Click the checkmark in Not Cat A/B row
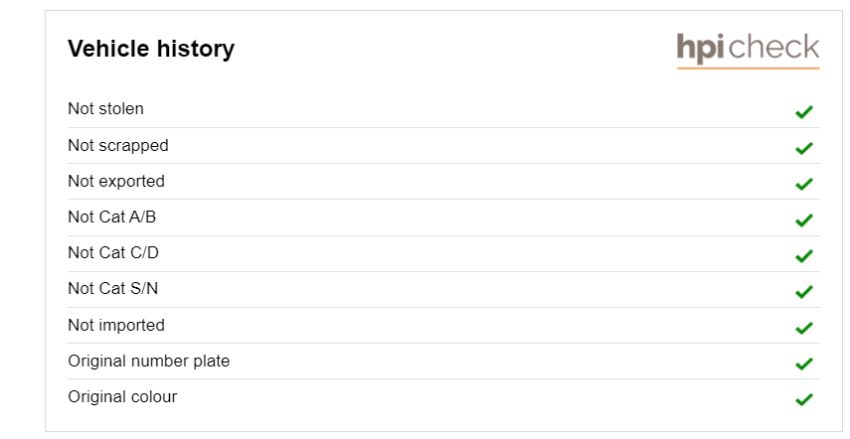This screenshot has height=439, width=850. tap(804, 220)
